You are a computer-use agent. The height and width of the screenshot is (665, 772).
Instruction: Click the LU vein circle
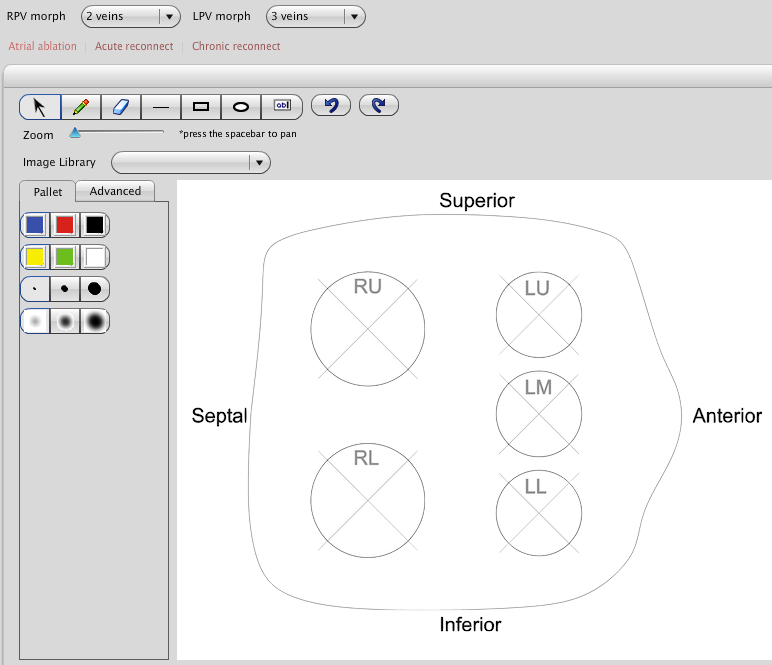coord(539,315)
